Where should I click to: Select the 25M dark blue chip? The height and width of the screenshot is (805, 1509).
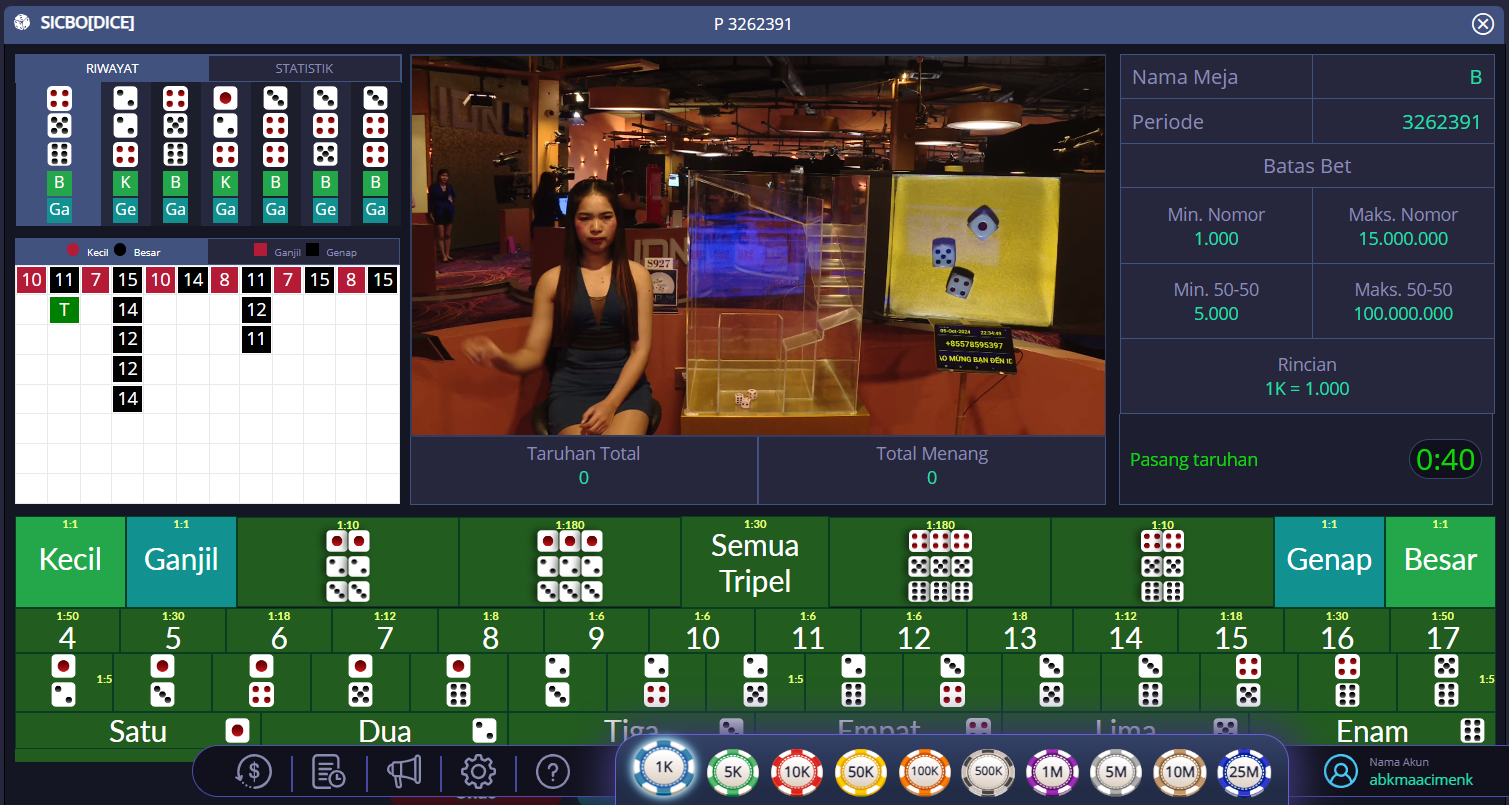[1243, 772]
